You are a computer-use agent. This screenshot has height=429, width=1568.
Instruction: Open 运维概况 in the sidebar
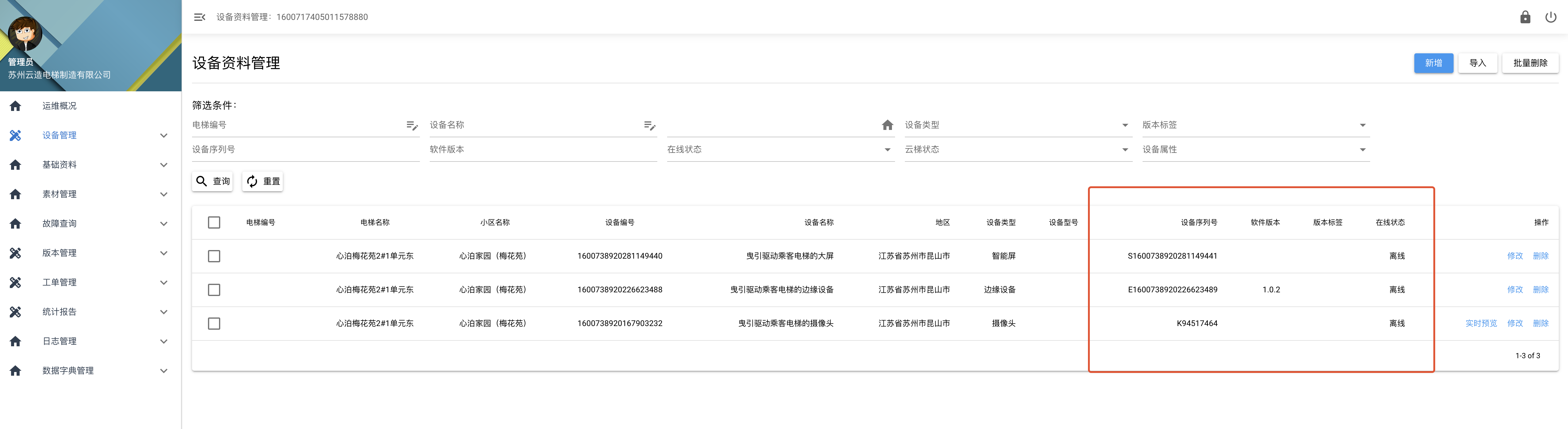tap(60, 106)
